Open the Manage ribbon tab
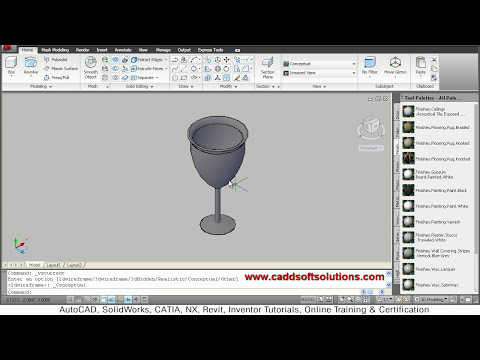The width and height of the screenshot is (480, 360). [x=163, y=50]
